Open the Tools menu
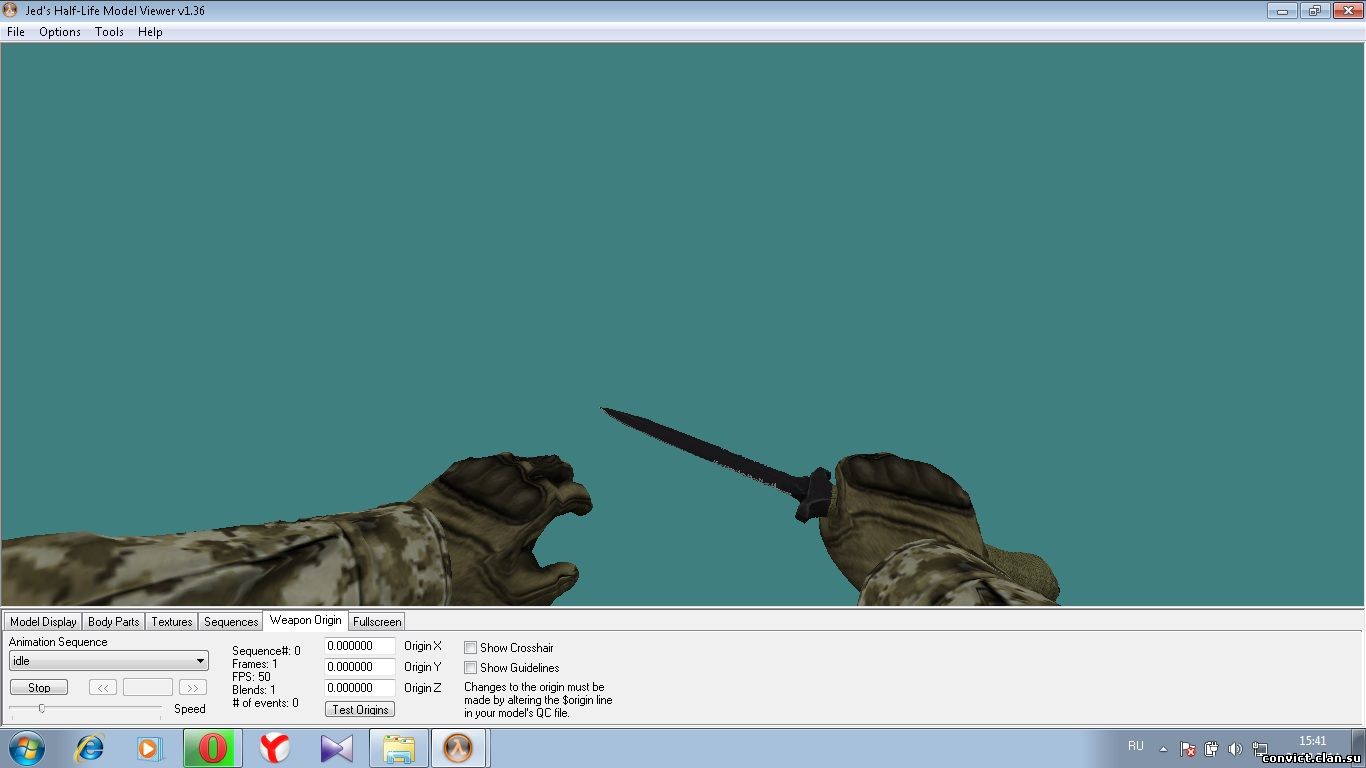This screenshot has height=768, width=1366. [x=109, y=32]
